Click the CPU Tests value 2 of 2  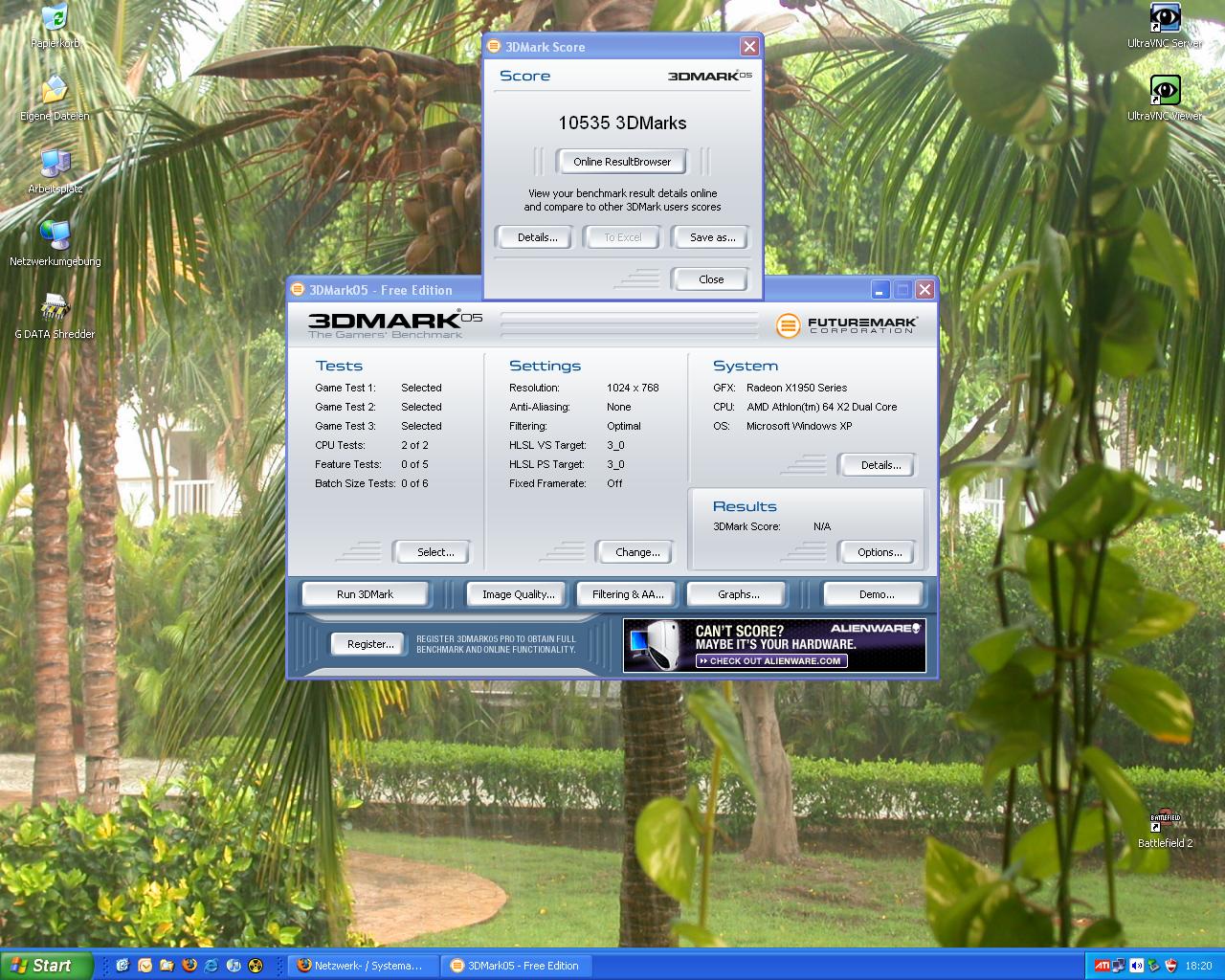[414, 445]
